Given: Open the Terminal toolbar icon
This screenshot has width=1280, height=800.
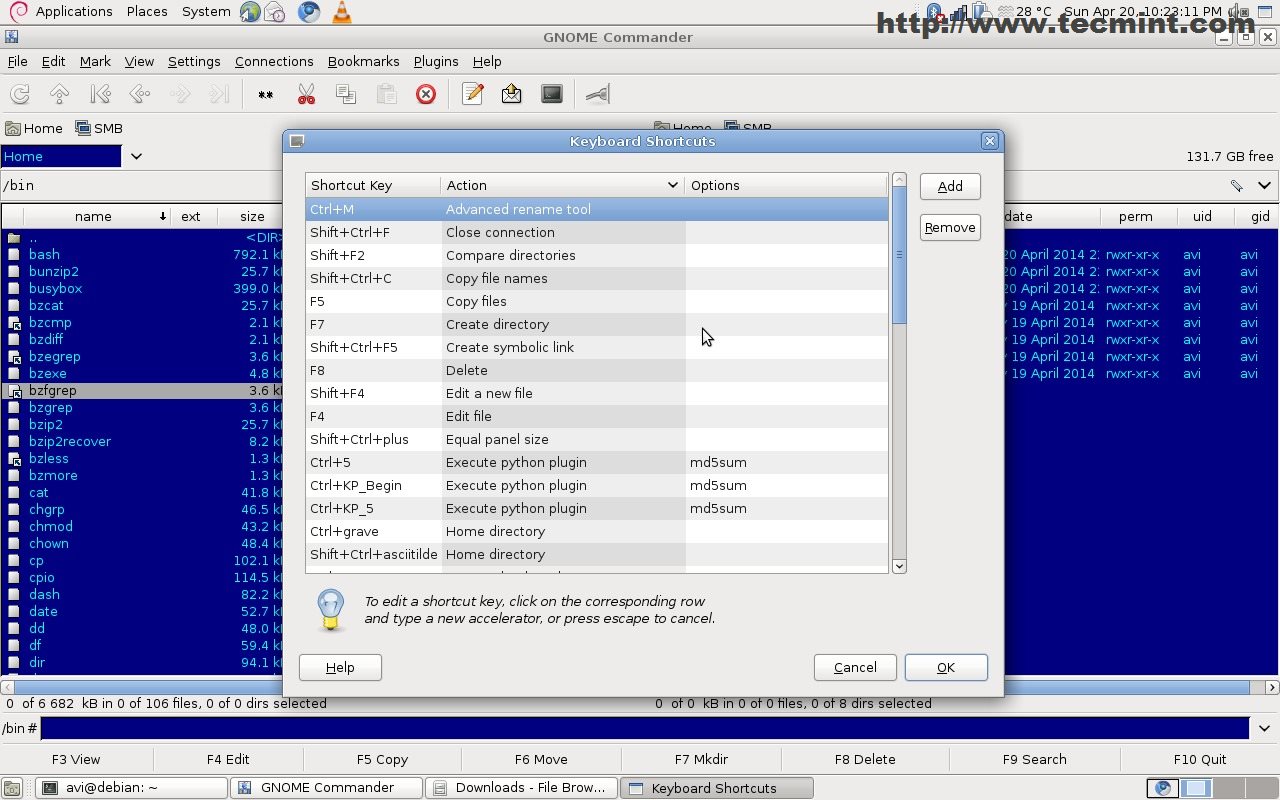Looking at the screenshot, I should point(552,94).
